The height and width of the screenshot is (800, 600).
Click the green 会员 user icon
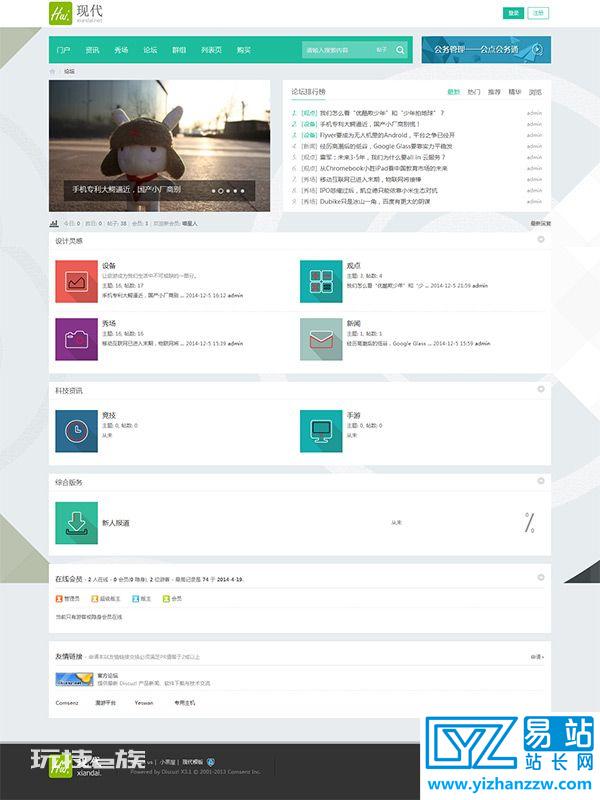(166, 598)
